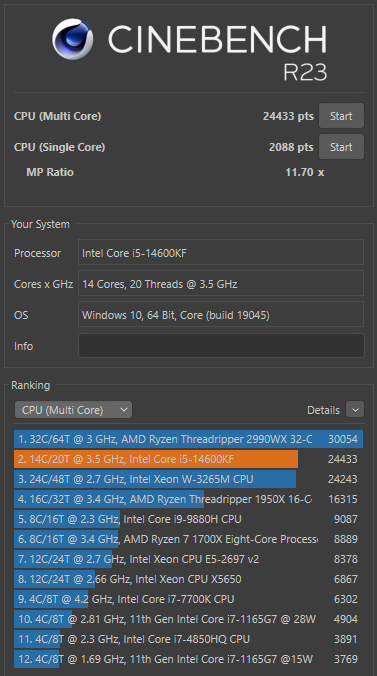Click the OS field showing Windows 10
The image size is (377, 676).
[x=221, y=315]
